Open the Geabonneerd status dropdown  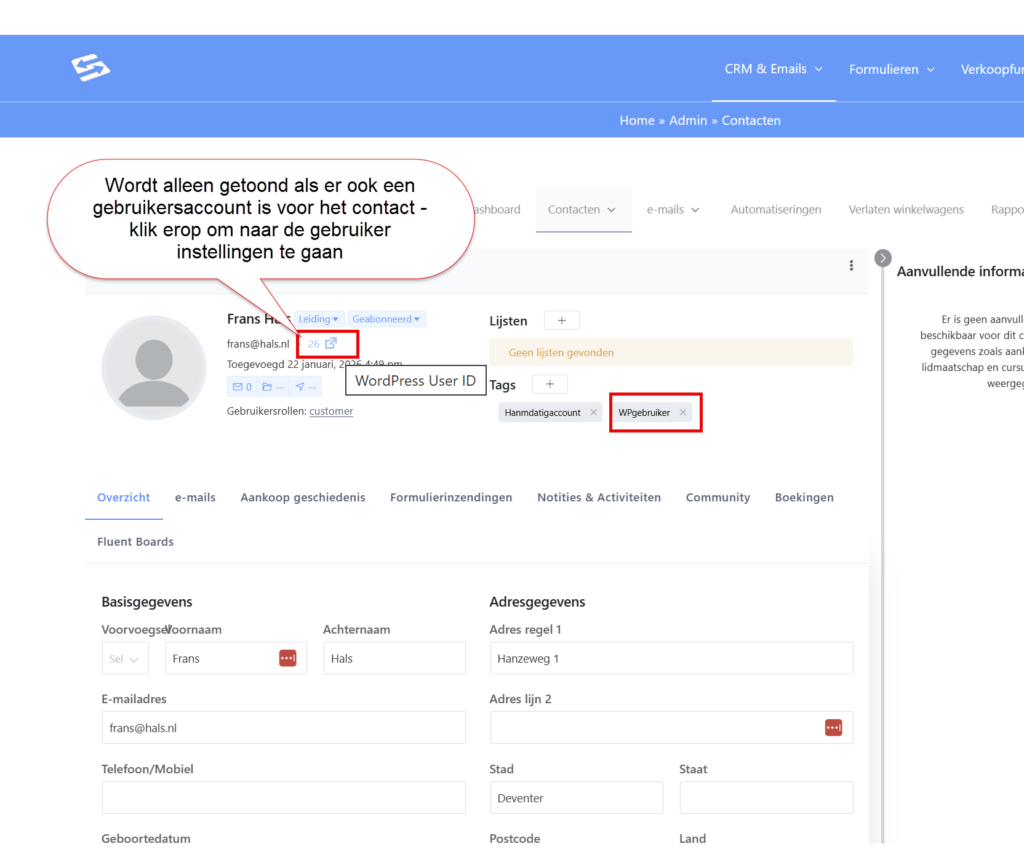(388, 319)
